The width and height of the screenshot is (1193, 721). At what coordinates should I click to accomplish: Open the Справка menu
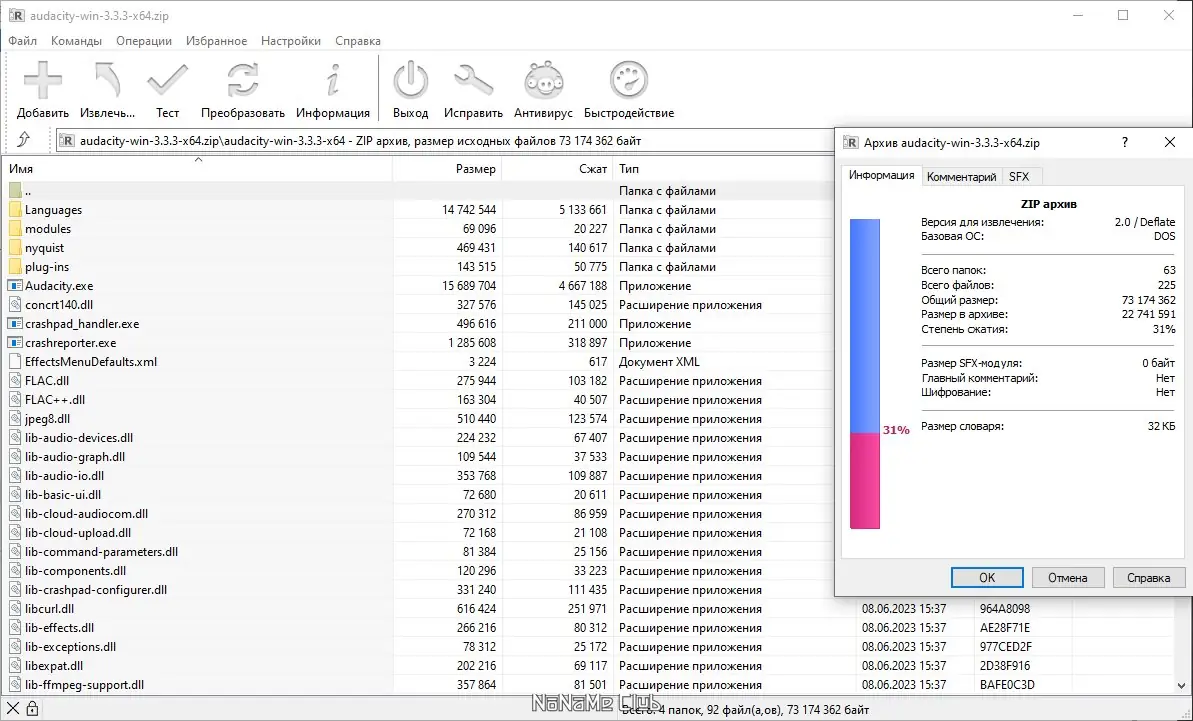point(358,41)
